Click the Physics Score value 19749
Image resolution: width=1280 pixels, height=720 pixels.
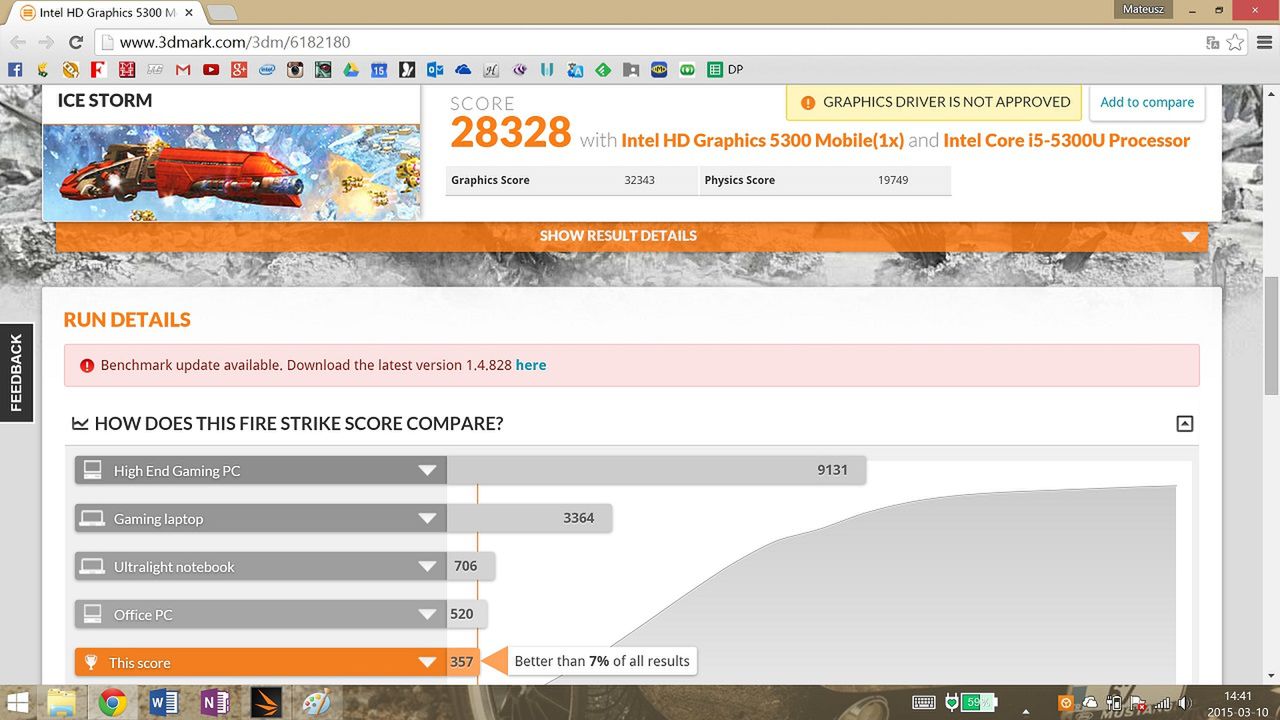click(893, 180)
